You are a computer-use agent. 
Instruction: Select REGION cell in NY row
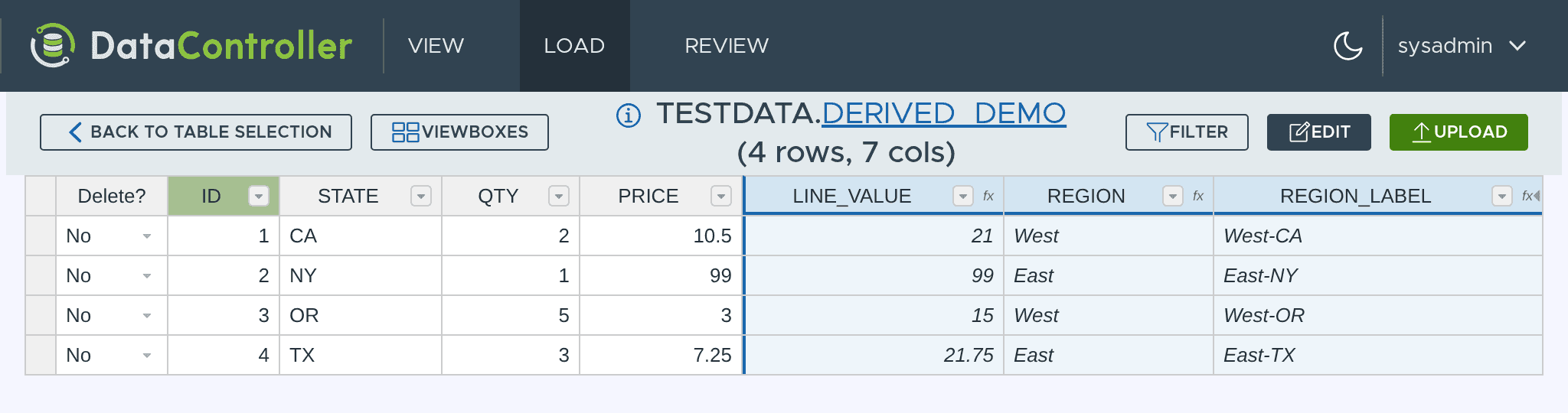pyautogui.click(x=1109, y=276)
